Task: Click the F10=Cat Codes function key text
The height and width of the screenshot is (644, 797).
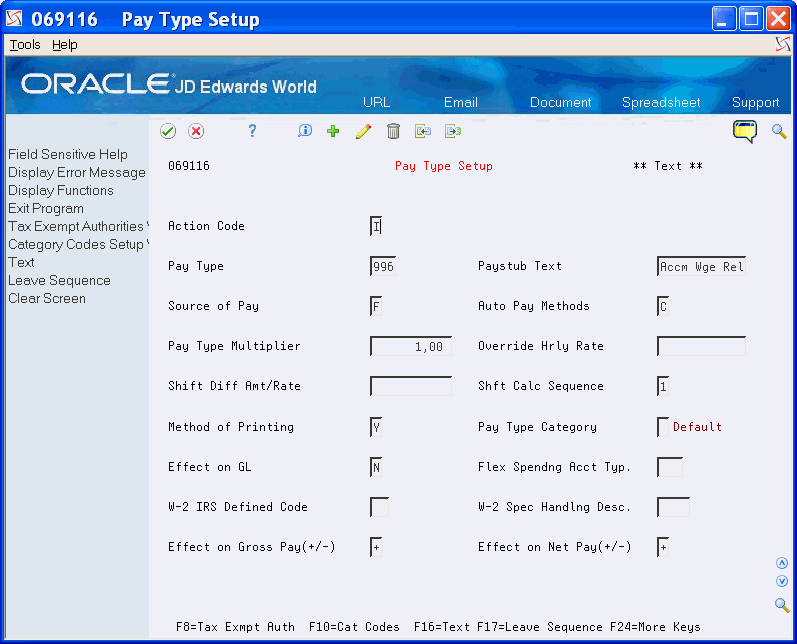Action: (x=354, y=627)
